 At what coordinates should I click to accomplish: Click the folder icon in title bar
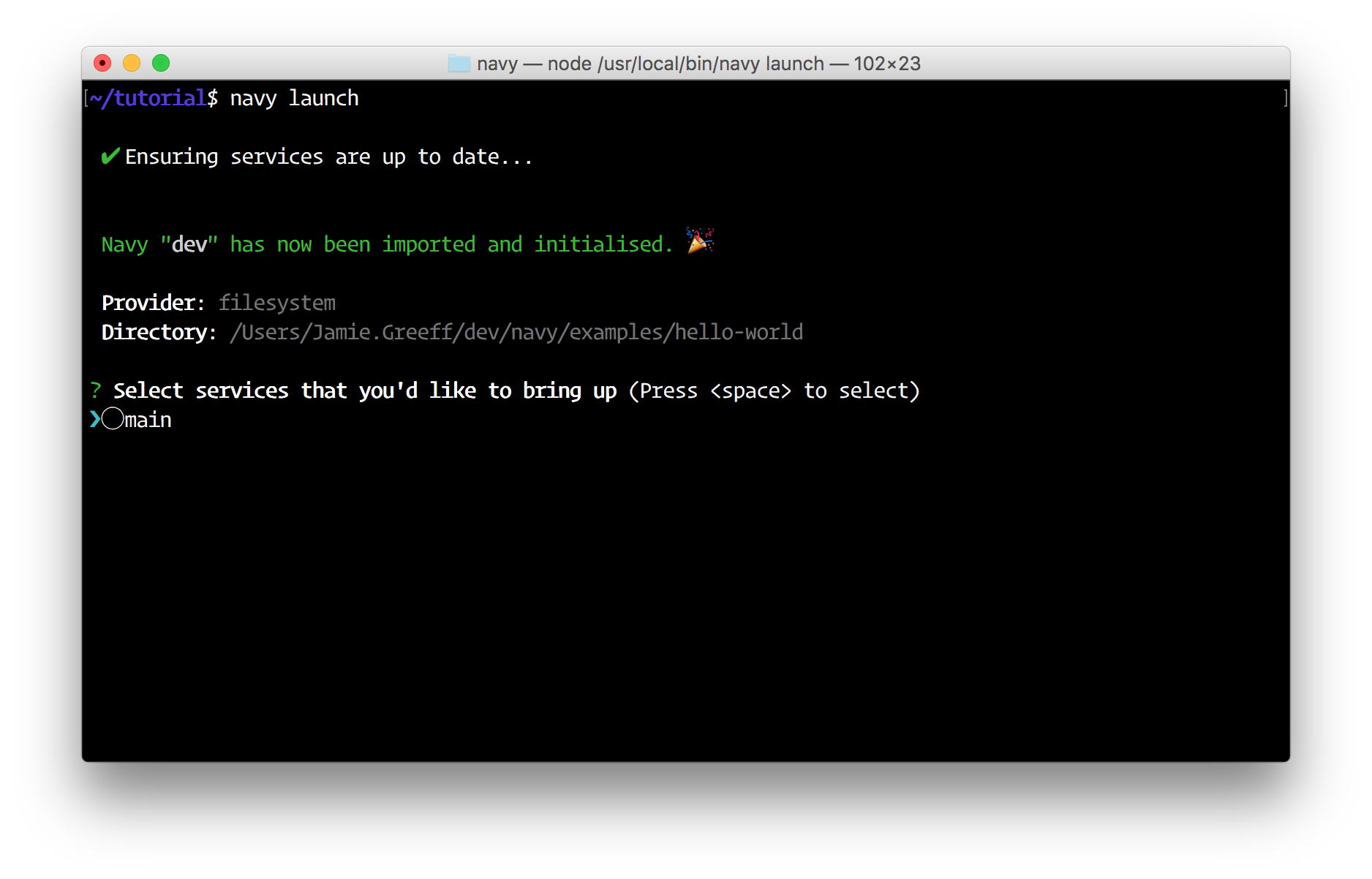tap(459, 64)
